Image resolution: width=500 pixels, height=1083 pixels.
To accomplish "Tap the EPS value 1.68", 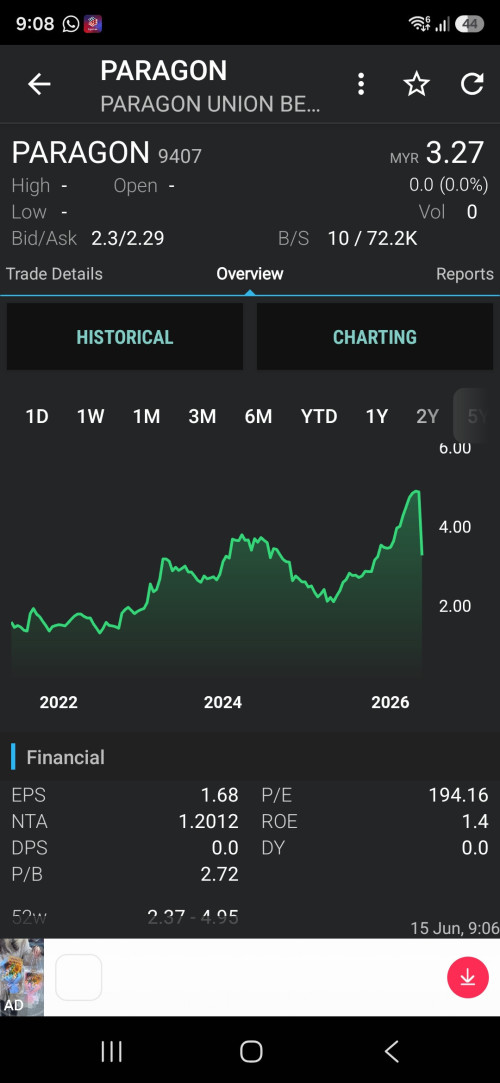I will [x=220, y=796].
